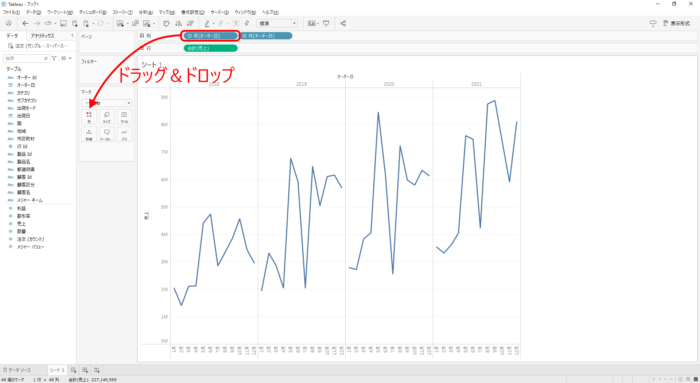
Task: Select the 年(オーダー日) pill on Columns shelf
Action: coord(210,36)
